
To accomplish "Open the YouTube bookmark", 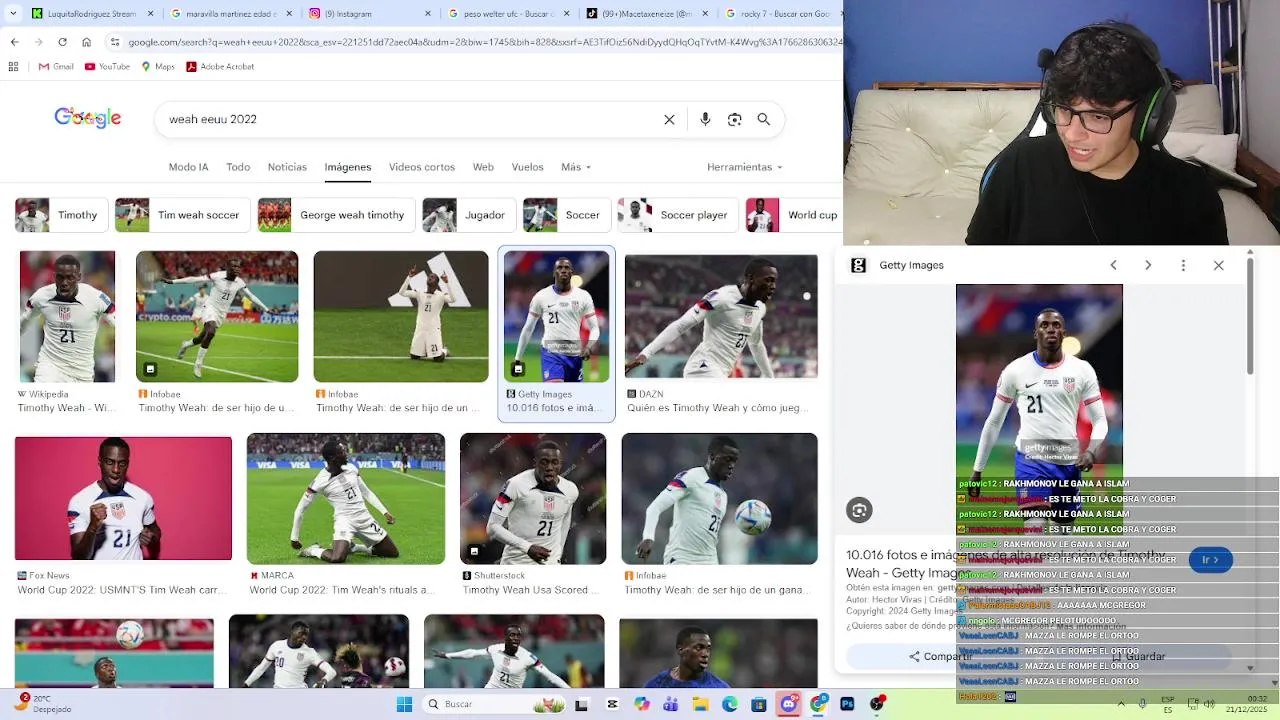I will (x=107, y=66).
